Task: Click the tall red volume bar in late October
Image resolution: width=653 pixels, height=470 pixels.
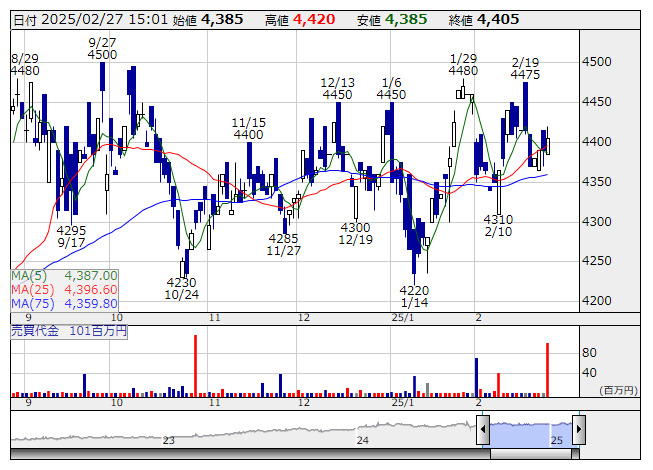Action: (x=195, y=366)
